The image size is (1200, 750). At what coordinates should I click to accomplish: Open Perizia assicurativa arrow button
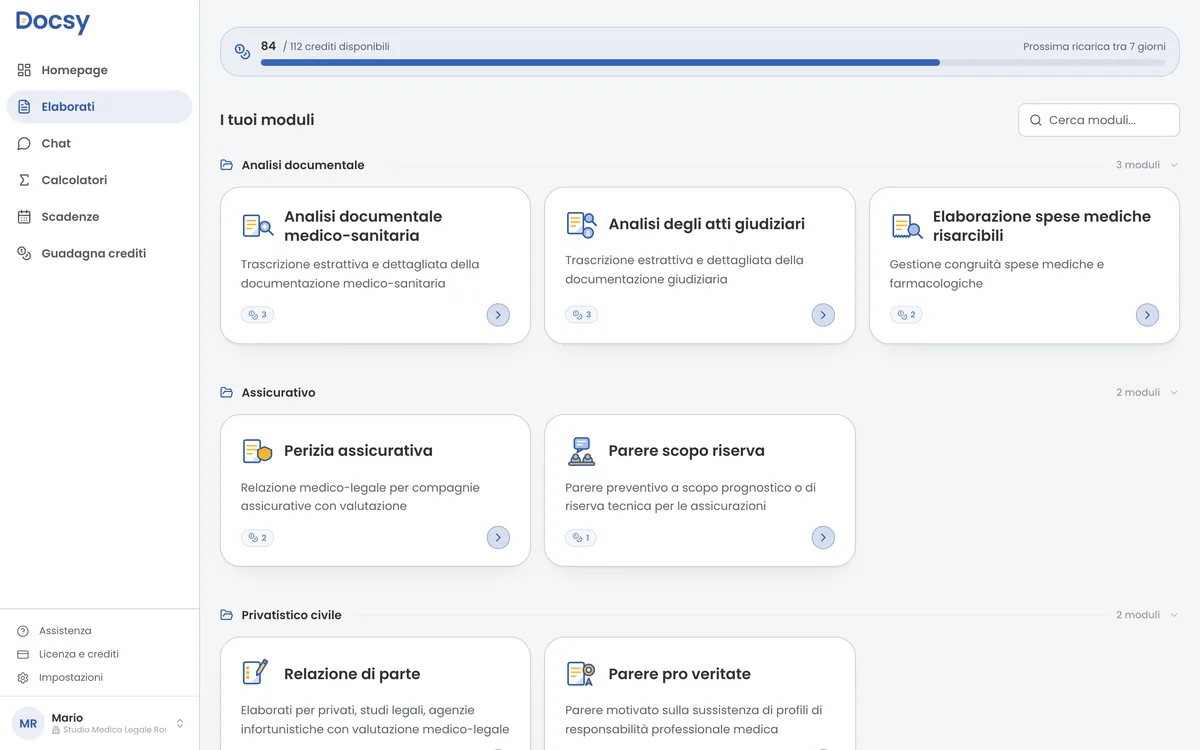(x=498, y=538)
